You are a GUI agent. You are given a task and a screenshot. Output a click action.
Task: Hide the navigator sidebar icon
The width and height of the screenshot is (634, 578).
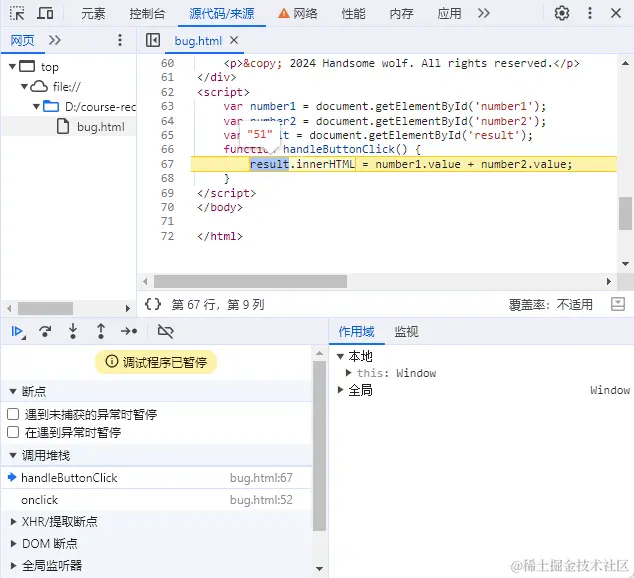pyautogui.click(x=153, y=40)
